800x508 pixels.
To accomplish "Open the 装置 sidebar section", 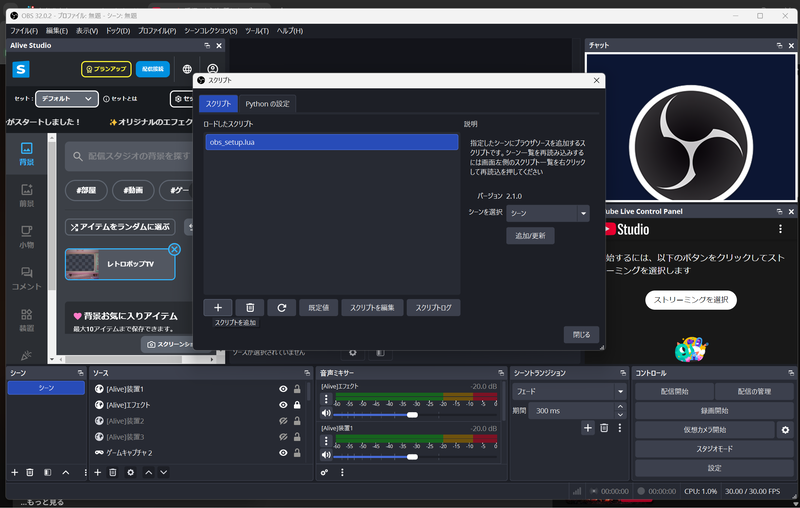I will click(27, 320).
